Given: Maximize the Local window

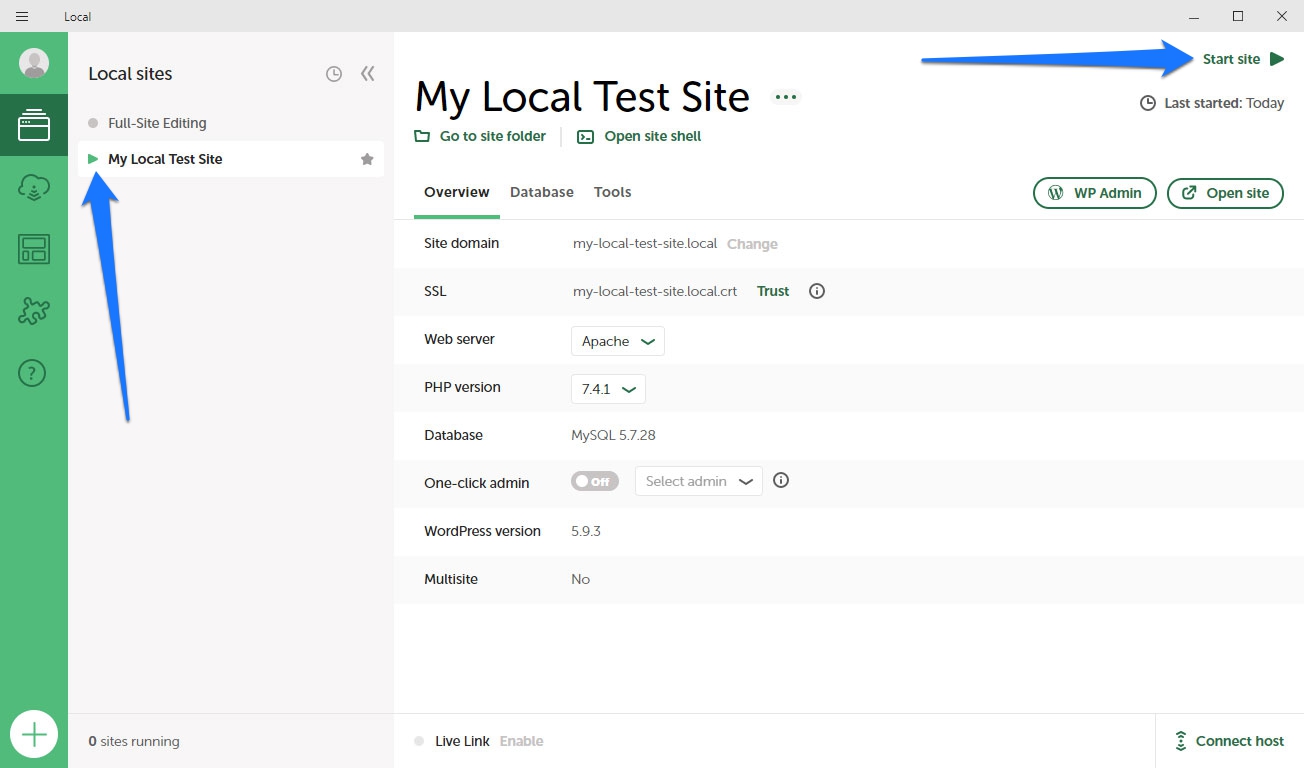Looking at the screenshot, I should pyautogui.click(x=1238, y=16).
